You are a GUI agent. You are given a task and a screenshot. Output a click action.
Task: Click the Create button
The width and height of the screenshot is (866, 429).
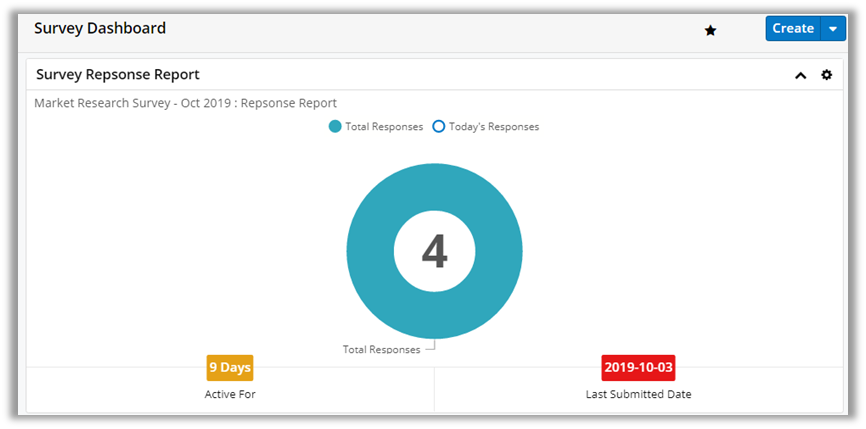tap(792, 29)
